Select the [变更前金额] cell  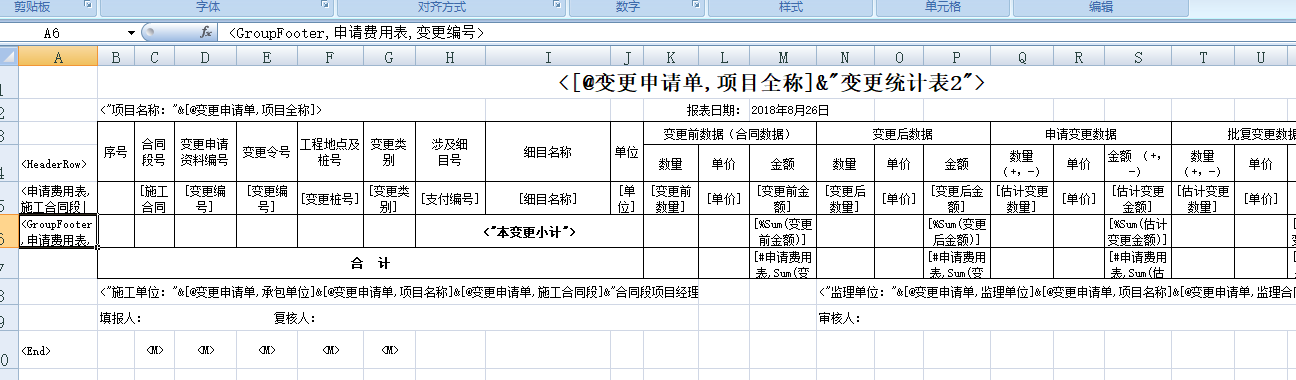(782, 198)
